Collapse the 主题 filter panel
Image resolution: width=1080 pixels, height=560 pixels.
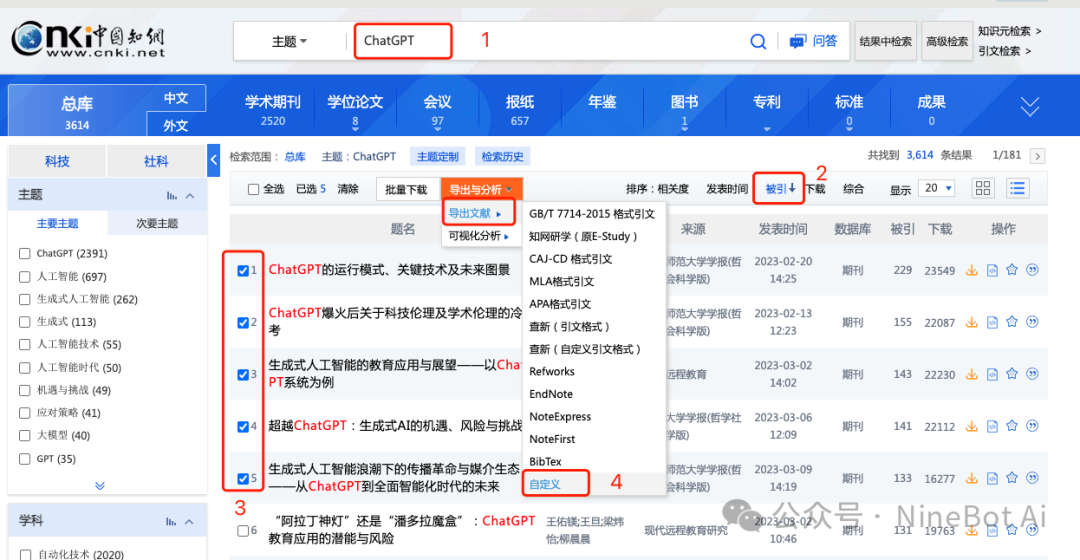(190, 196)
